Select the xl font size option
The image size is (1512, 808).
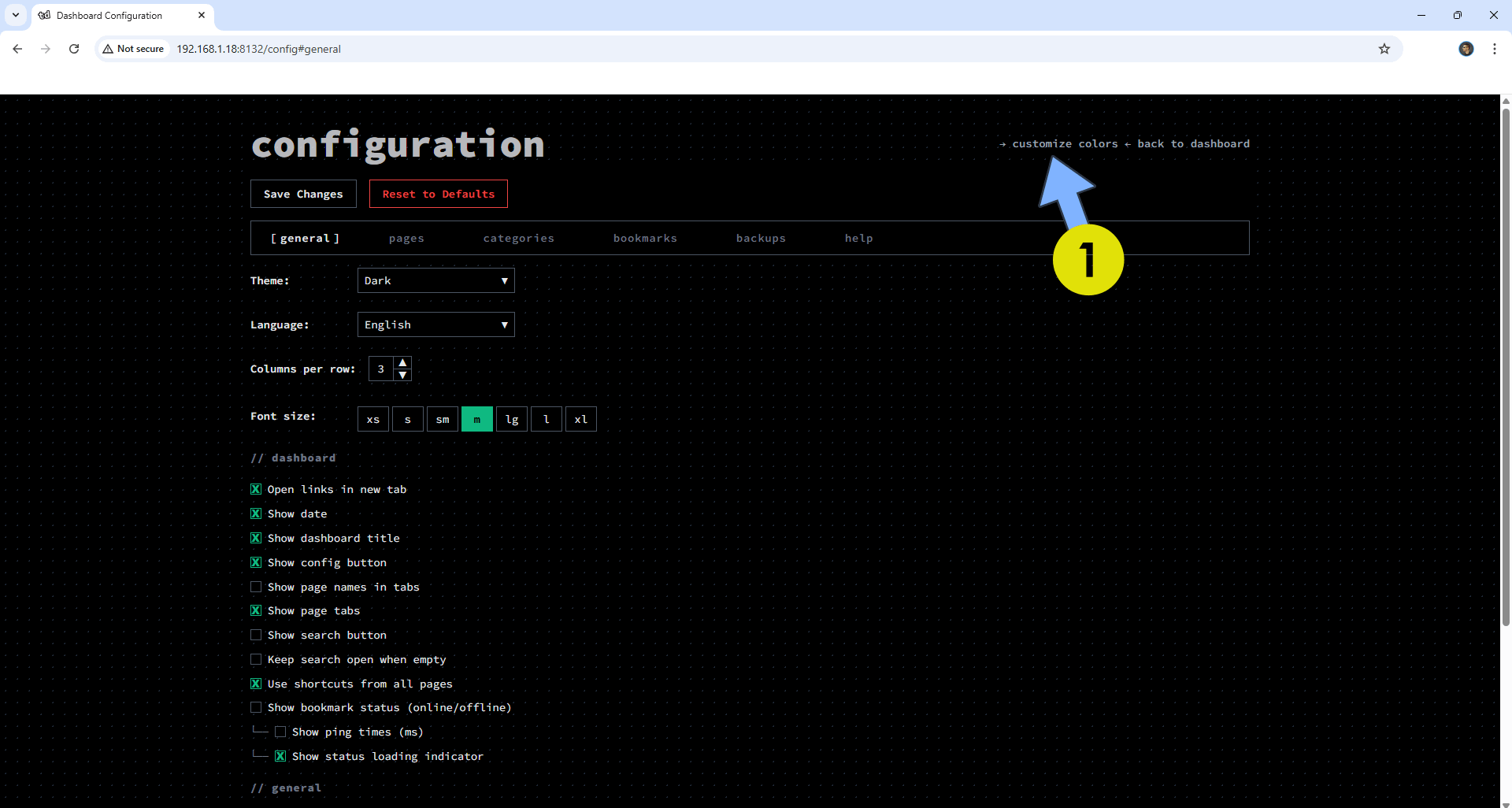(x=580, y=419)
